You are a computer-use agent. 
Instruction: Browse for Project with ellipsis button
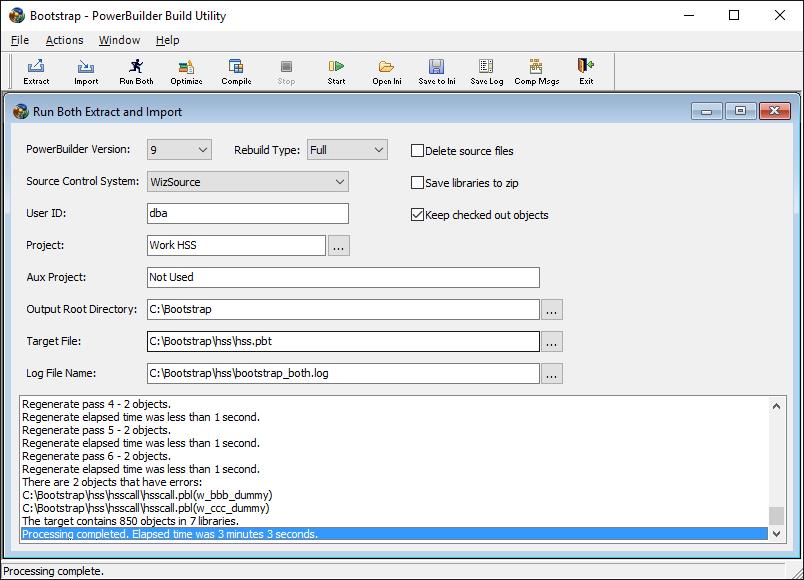(338, 246)
